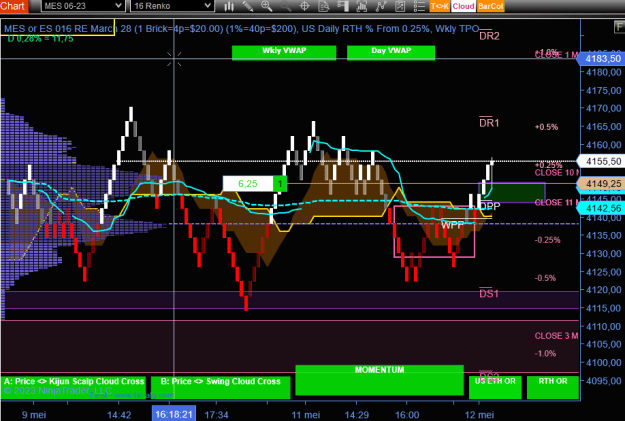Click the Day VWAP green button
The width and height of the screenshot is (625, 421).
(391, 52)
